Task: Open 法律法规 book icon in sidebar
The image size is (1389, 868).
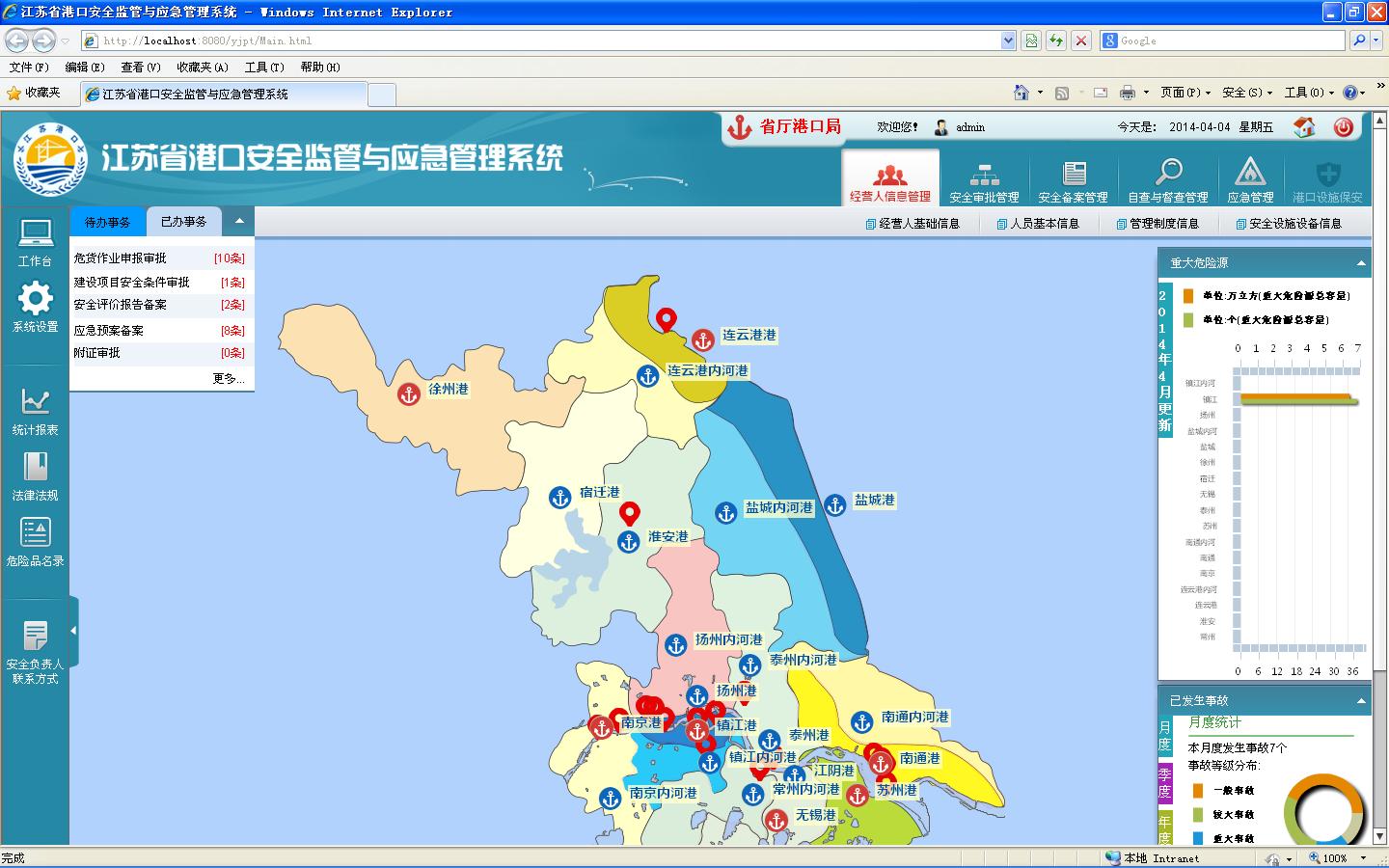Action: tap(36, 468)
